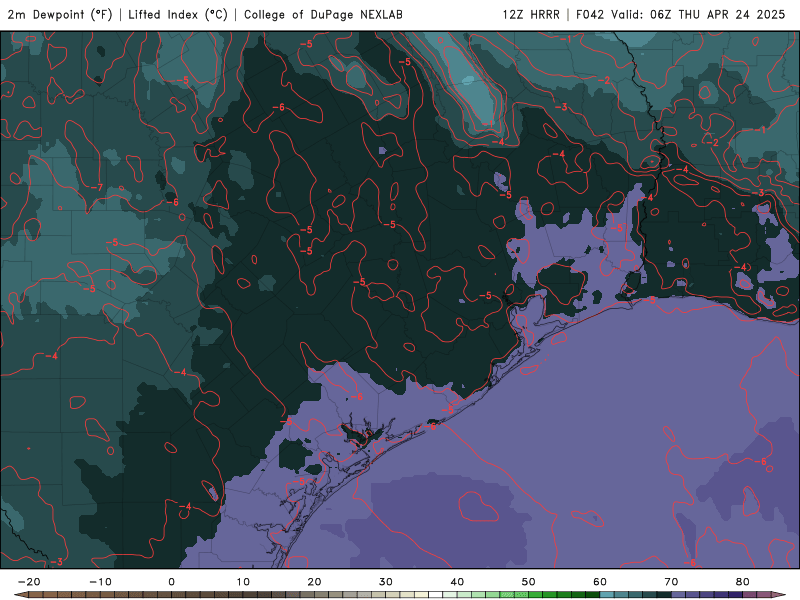Click the 'F042 Valid: 06Z THU APR 24 2025' text
Viewport: 800px width, 600px height.
pyautogui.click(x=681, y=15)
